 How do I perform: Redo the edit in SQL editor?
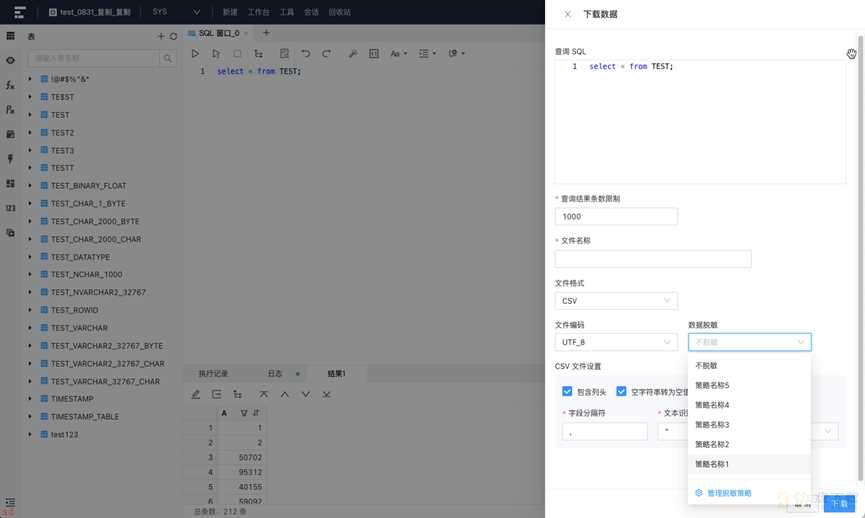tap(327, 54)
